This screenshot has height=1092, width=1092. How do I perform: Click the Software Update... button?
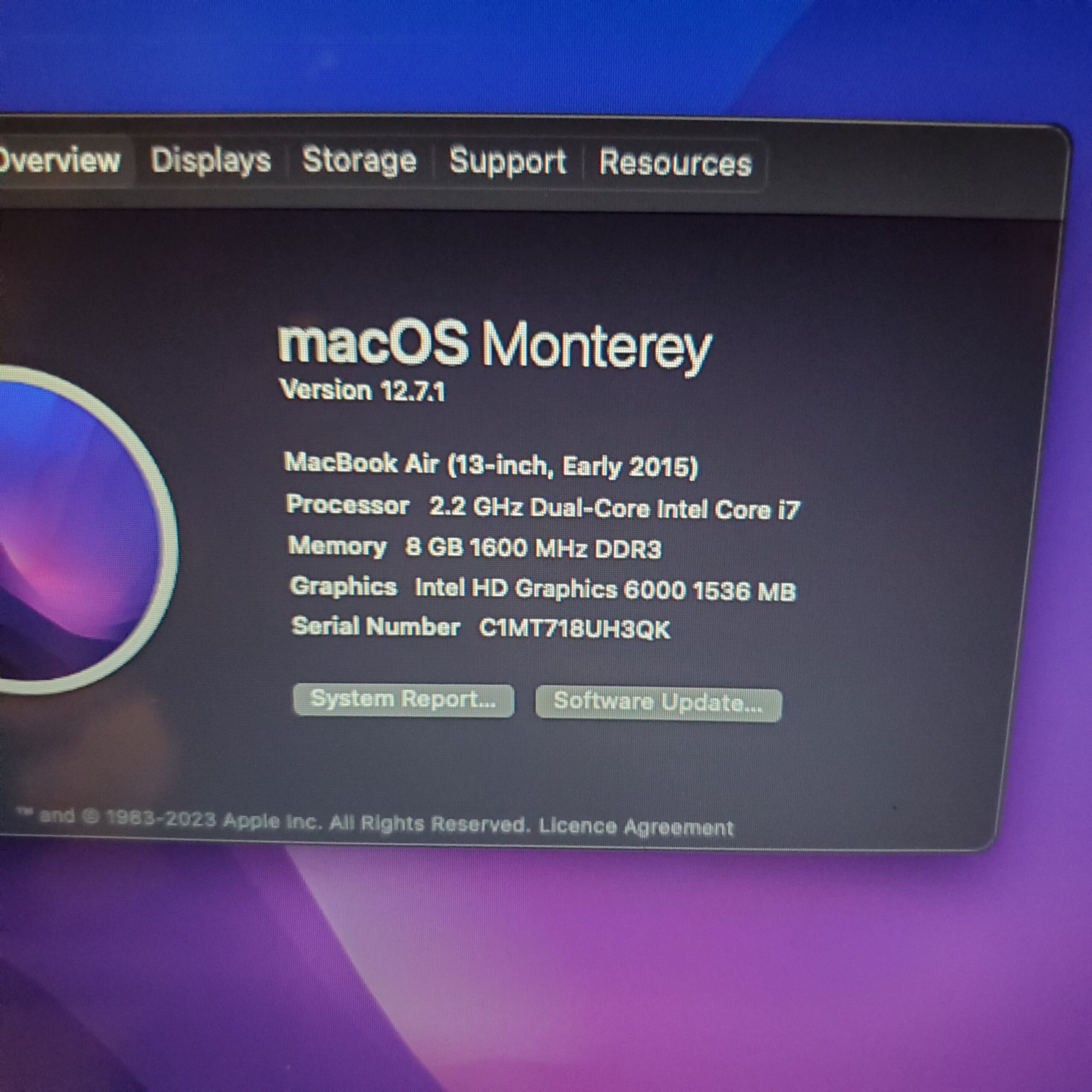(659, 704)
